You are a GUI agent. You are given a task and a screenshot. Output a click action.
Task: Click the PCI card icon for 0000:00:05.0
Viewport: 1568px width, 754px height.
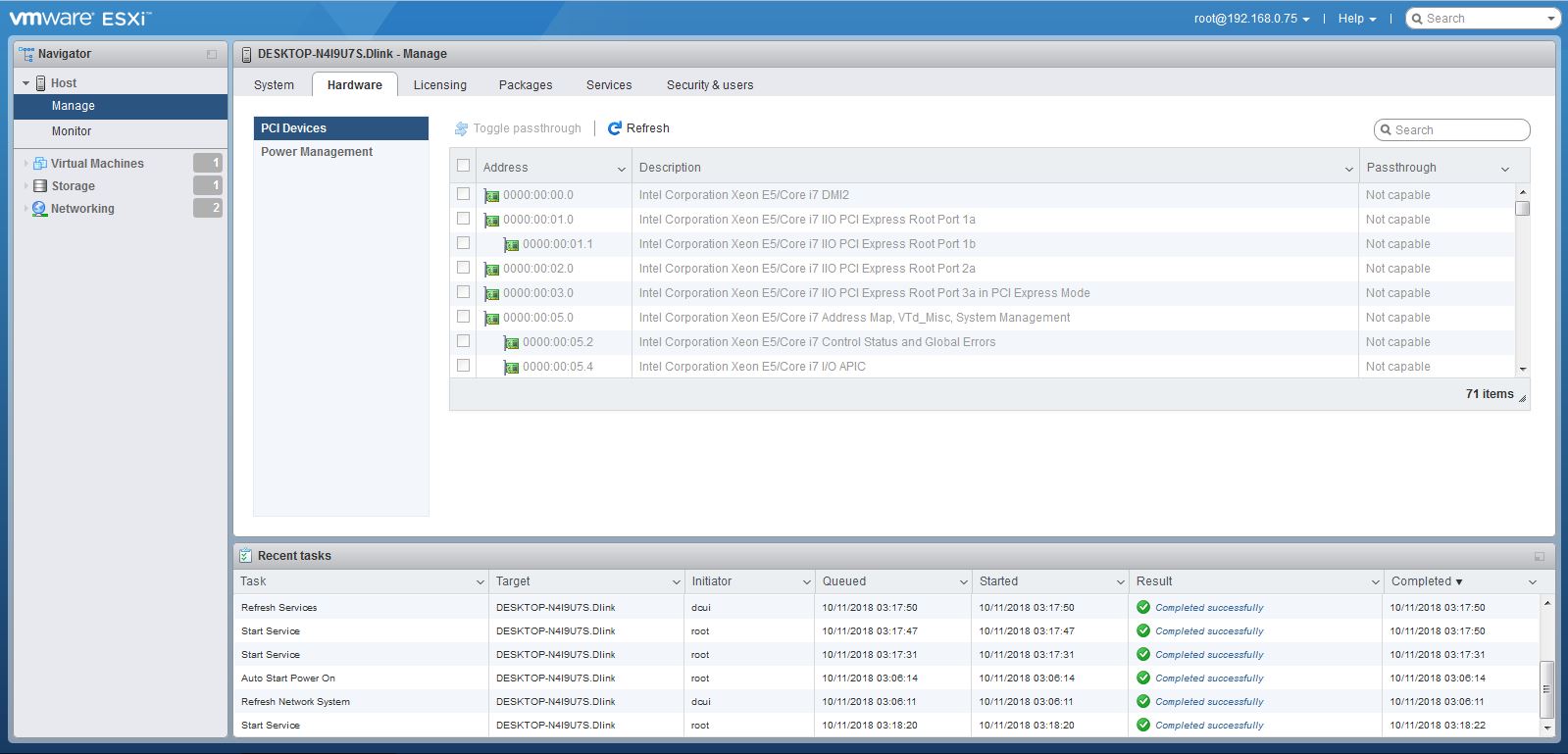492,318
